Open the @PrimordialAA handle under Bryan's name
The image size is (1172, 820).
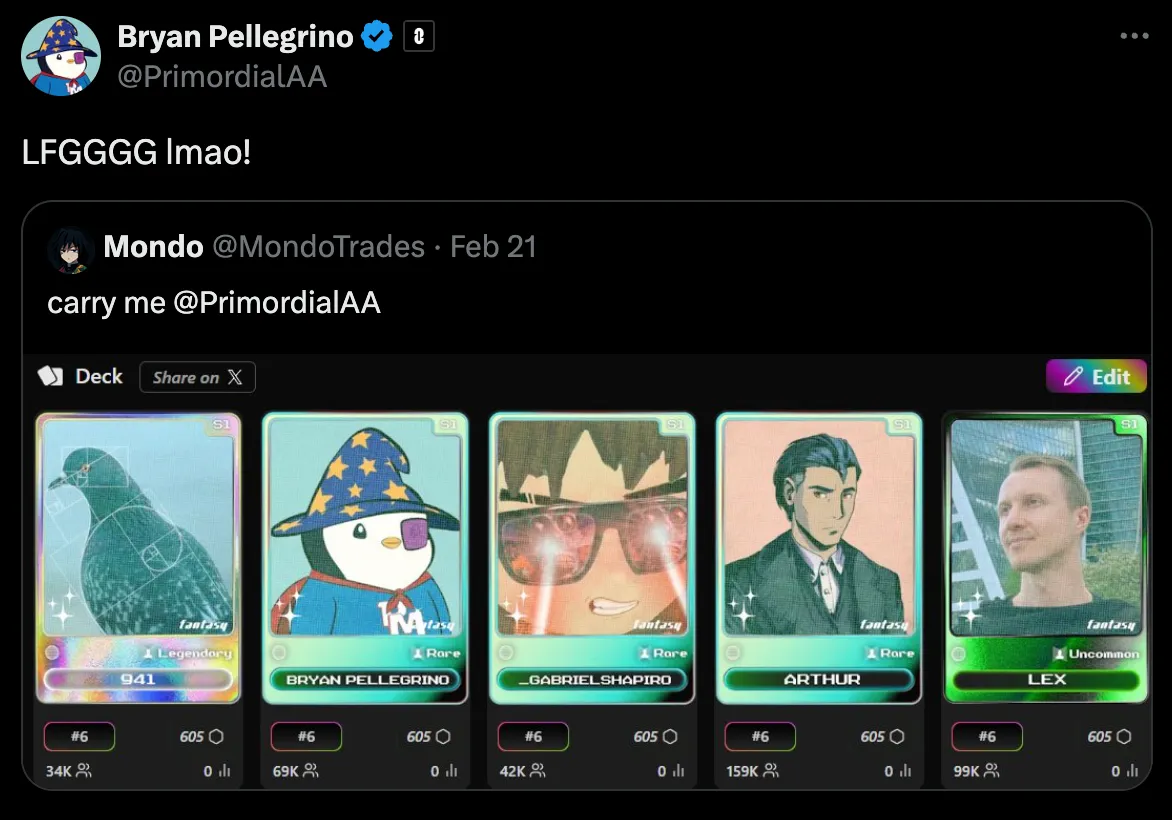point(222,76)
